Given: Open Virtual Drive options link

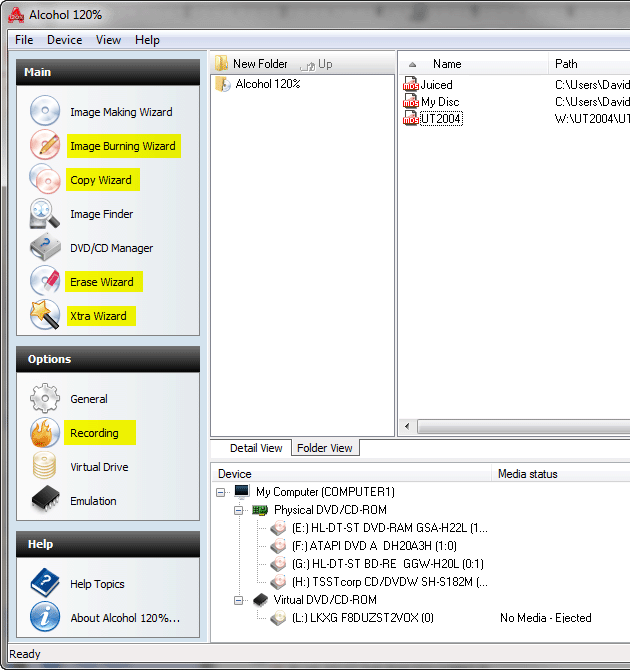Looking at the screenshot, I should [x=99, y=467].
